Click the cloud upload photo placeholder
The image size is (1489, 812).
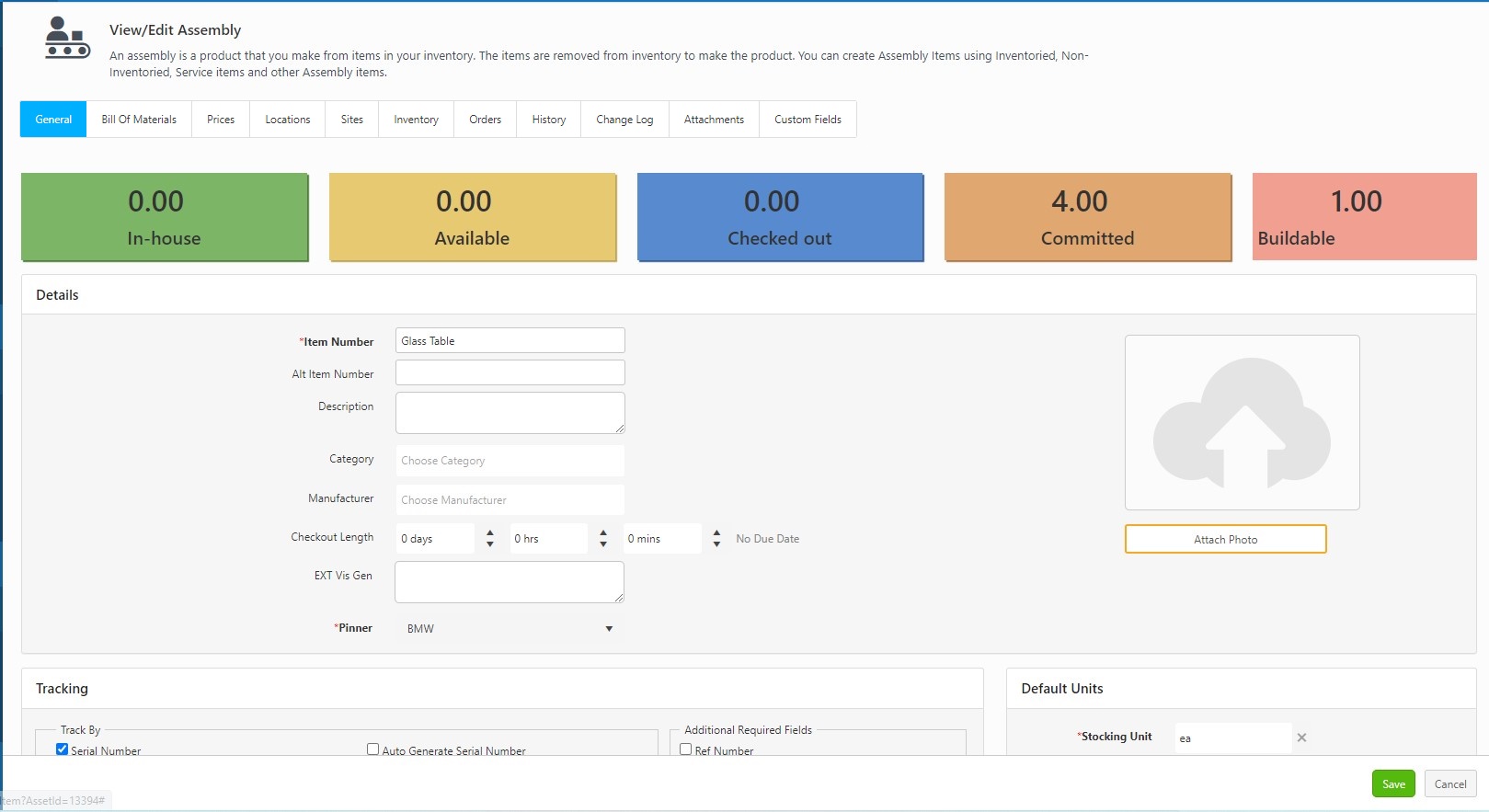[1242, 423]
